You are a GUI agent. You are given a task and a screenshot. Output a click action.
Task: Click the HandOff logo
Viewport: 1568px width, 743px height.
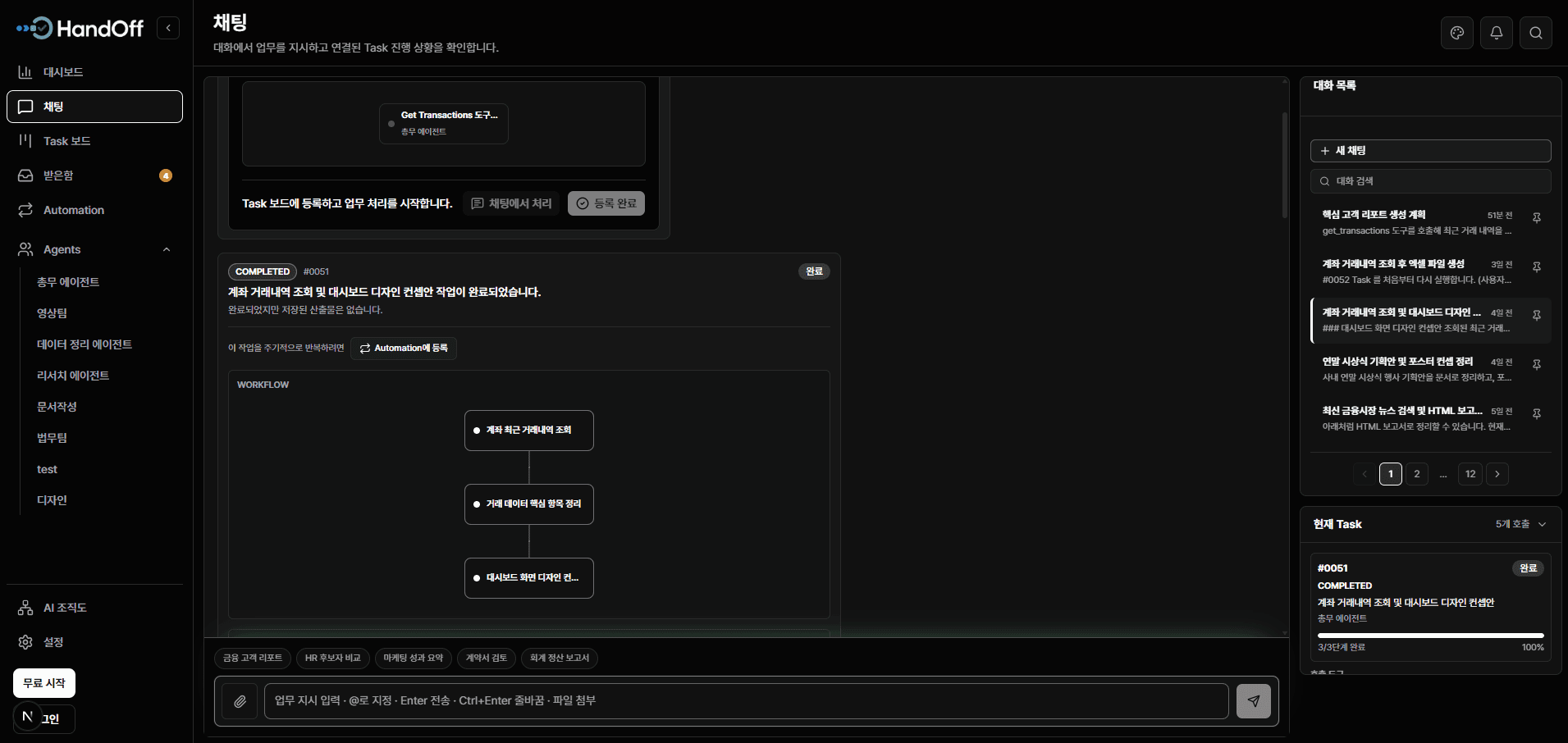[x=80, y=29]
